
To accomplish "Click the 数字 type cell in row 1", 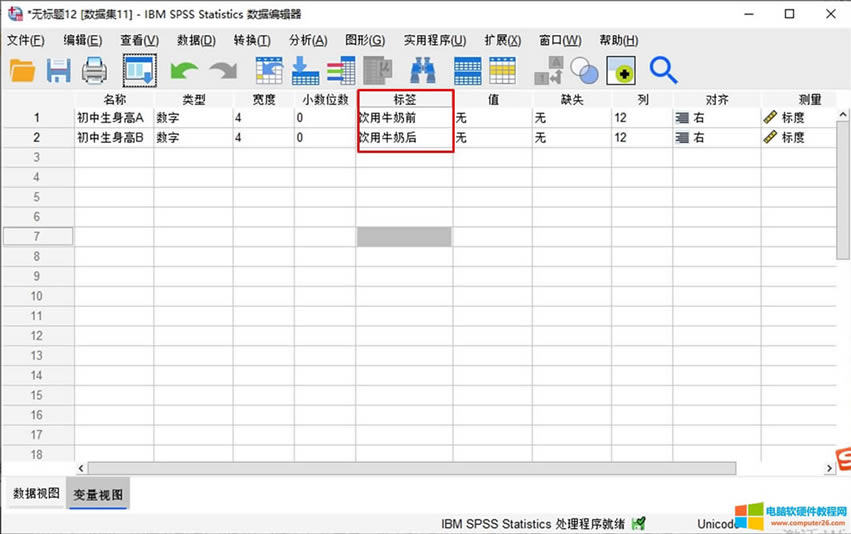I will click(x=192, y=118).
